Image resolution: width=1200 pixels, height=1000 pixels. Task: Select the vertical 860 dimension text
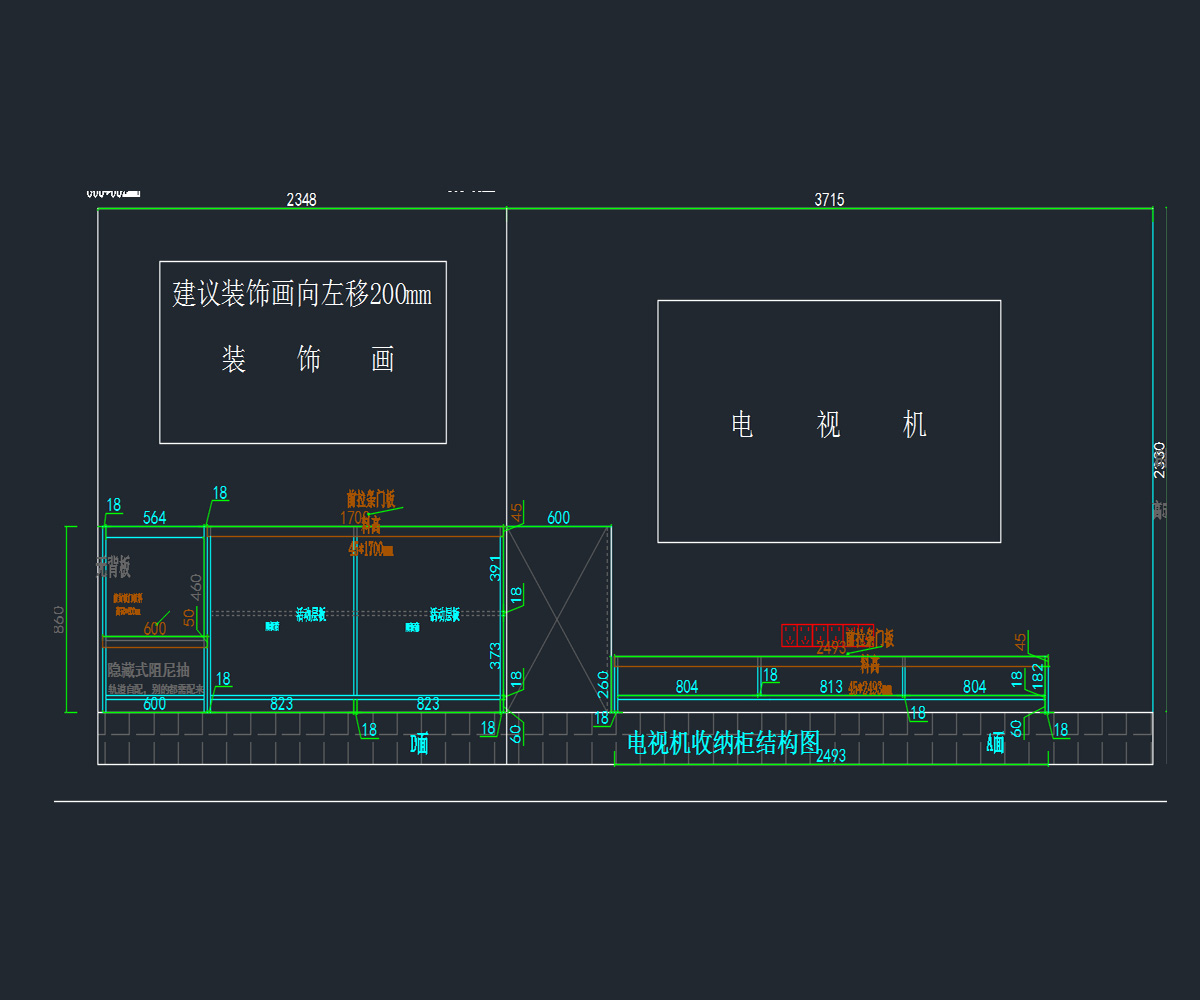coord(59,620)
